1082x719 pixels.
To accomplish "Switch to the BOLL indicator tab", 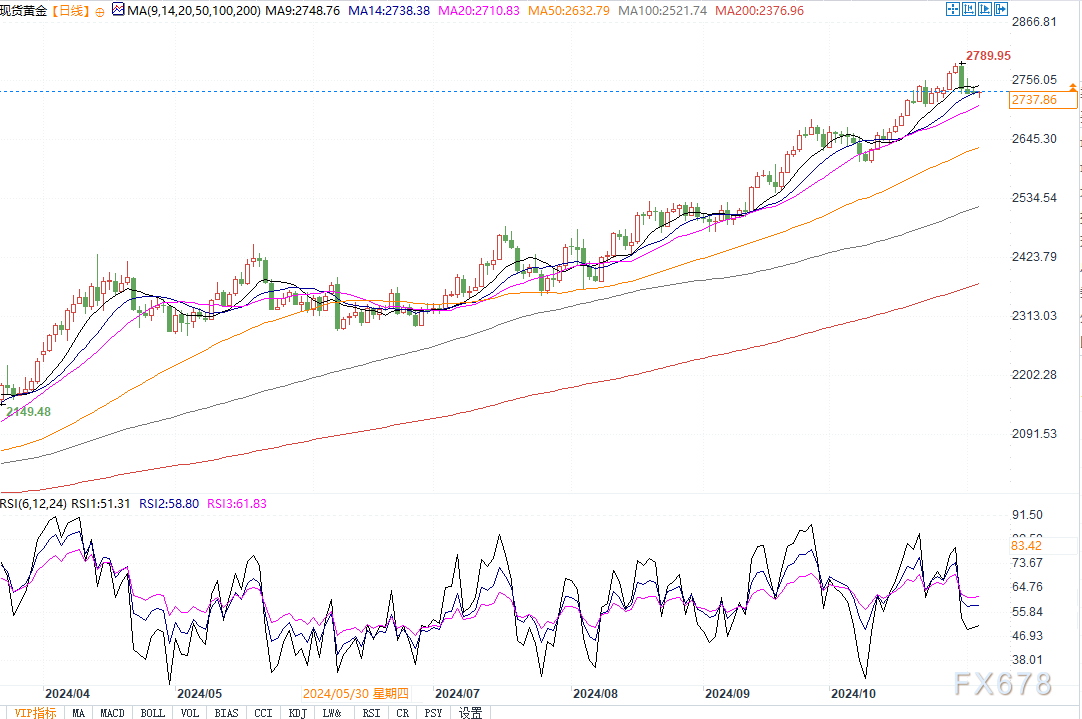I will 152,712.
